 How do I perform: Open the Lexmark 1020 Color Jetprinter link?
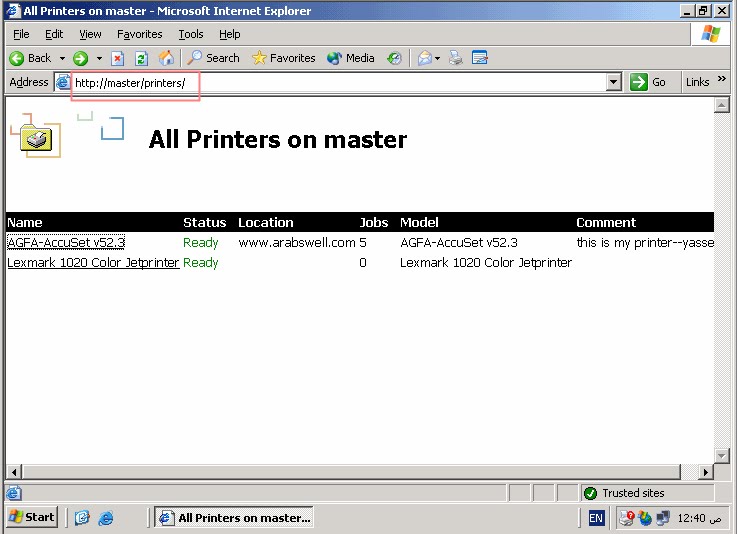93,262
